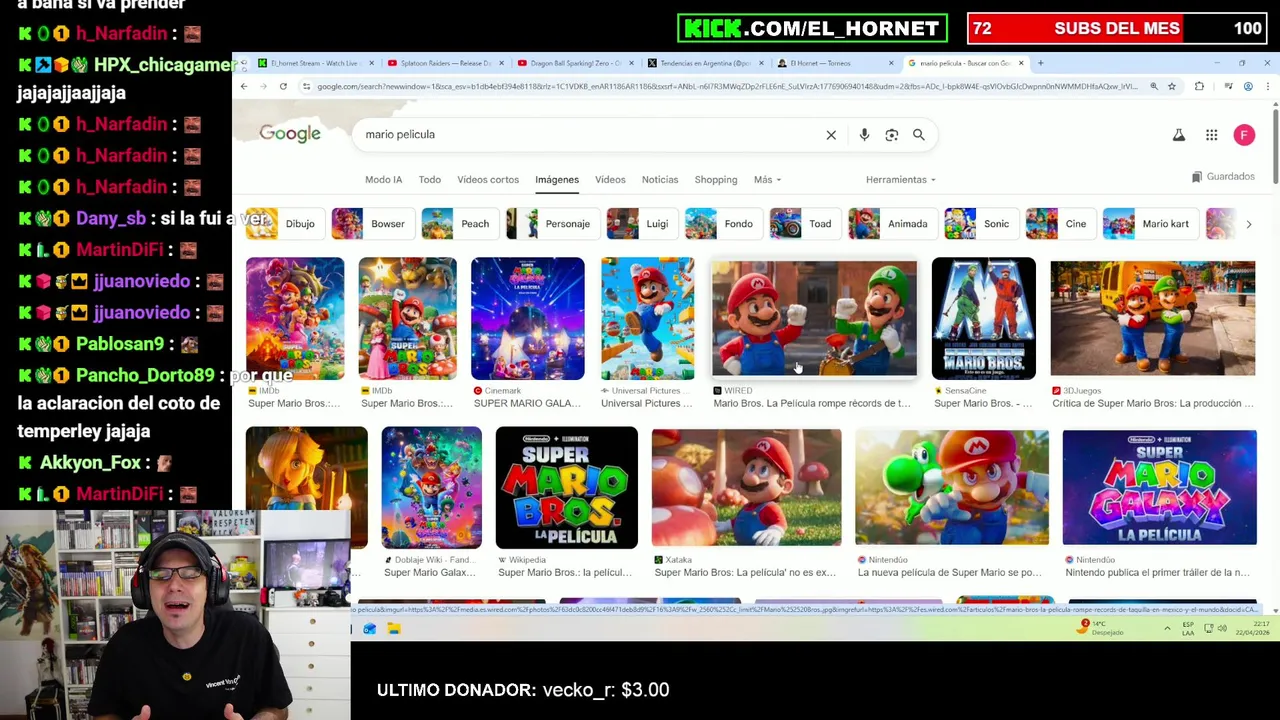Switch to Splatoon Raiders browser tab
Screen dimensions: 1280x720
tap(446, 63)
